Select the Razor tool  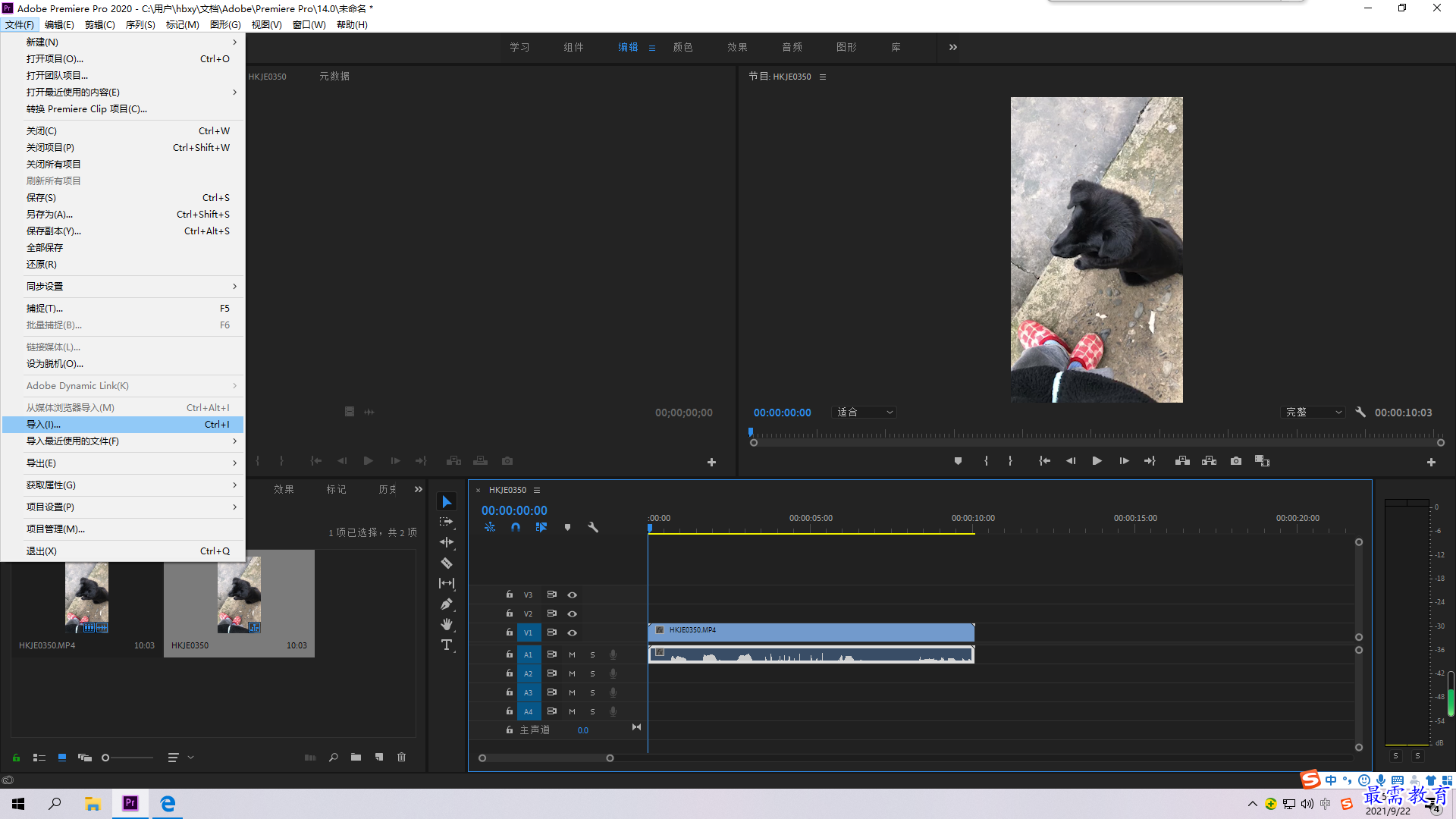click(x=447, y=563)
